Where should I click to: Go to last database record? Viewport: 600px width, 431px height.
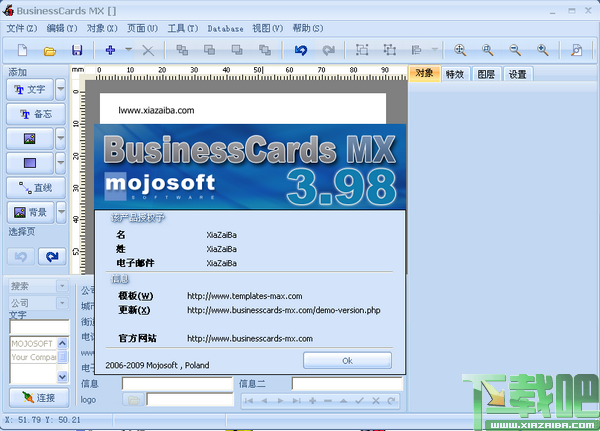click(x=296, y=401)
